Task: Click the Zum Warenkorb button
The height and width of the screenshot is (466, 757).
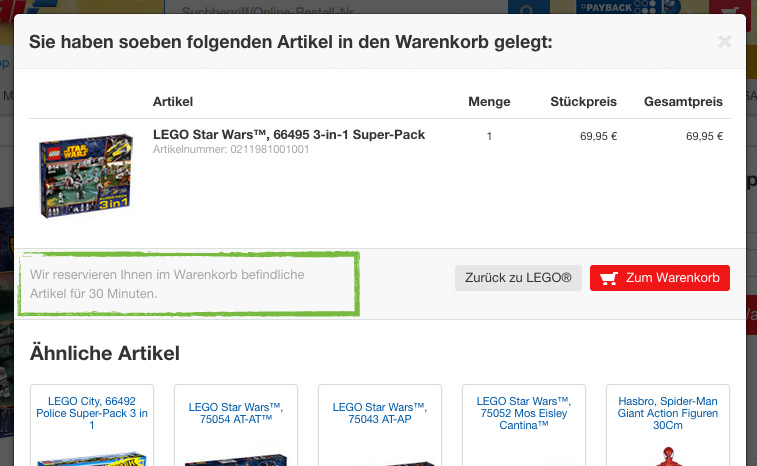Action: pyautogui.click(x=659, y=278)
